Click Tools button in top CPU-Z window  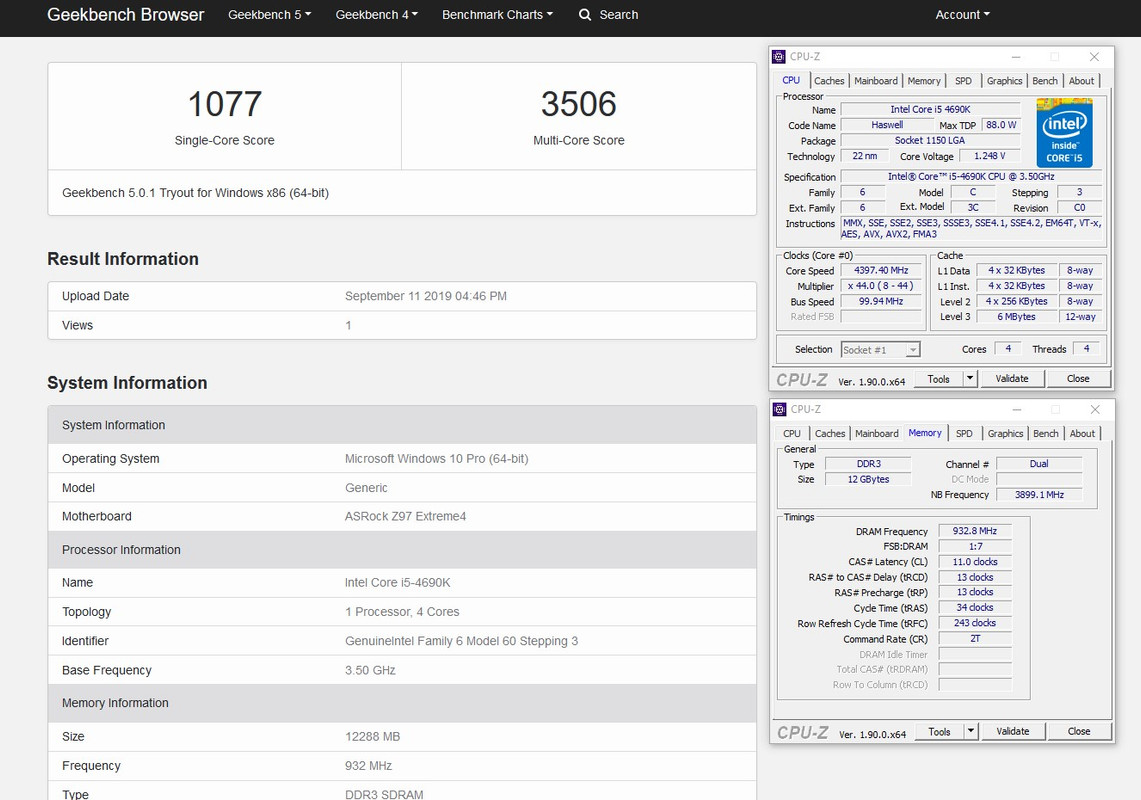pyautogui.click(x=938, y=379)
